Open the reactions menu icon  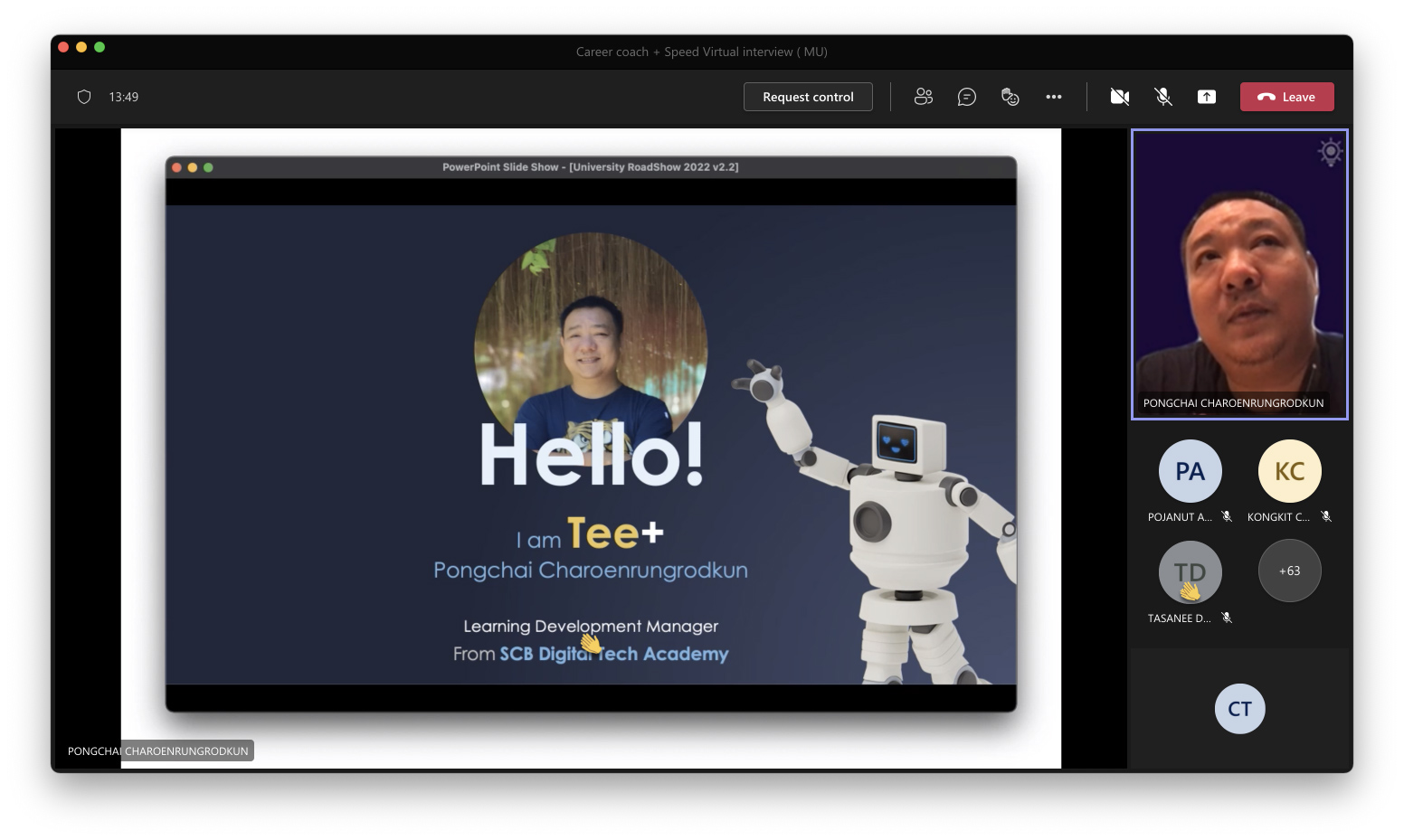[1010, 97]
